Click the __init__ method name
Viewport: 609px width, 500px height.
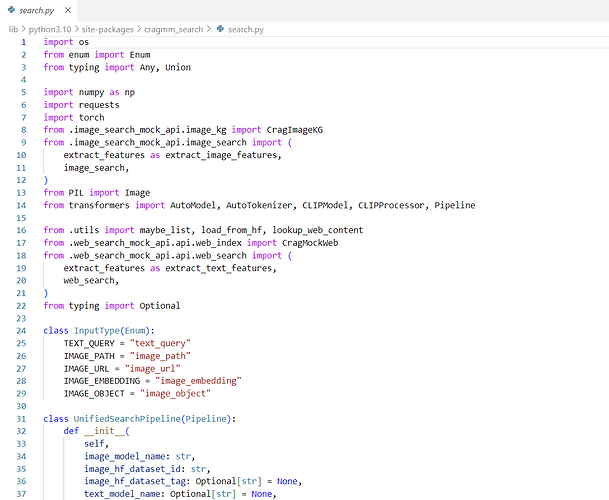[x=104, y=431]
